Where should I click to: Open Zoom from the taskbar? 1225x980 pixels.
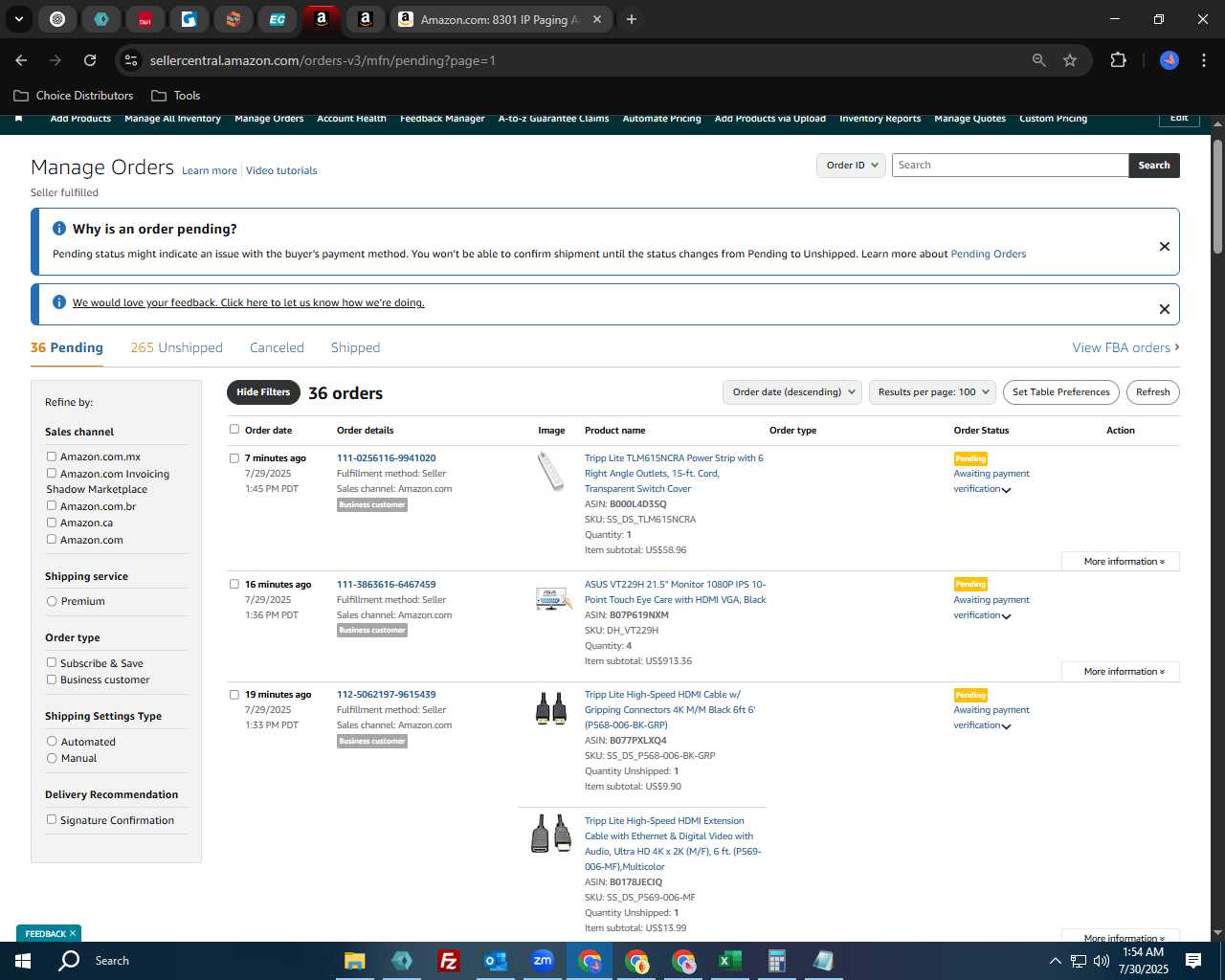pyautogui.click(x=543, y=961)
